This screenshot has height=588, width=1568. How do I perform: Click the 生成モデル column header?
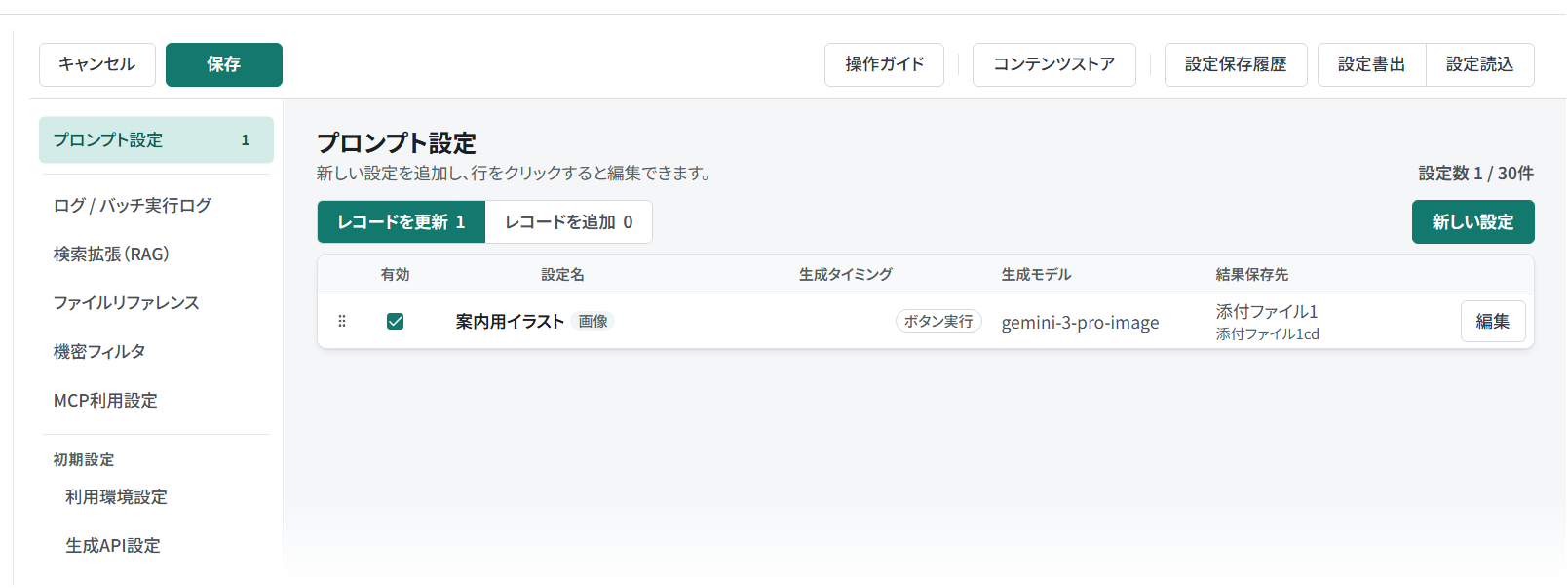(x=1037, y=275)
